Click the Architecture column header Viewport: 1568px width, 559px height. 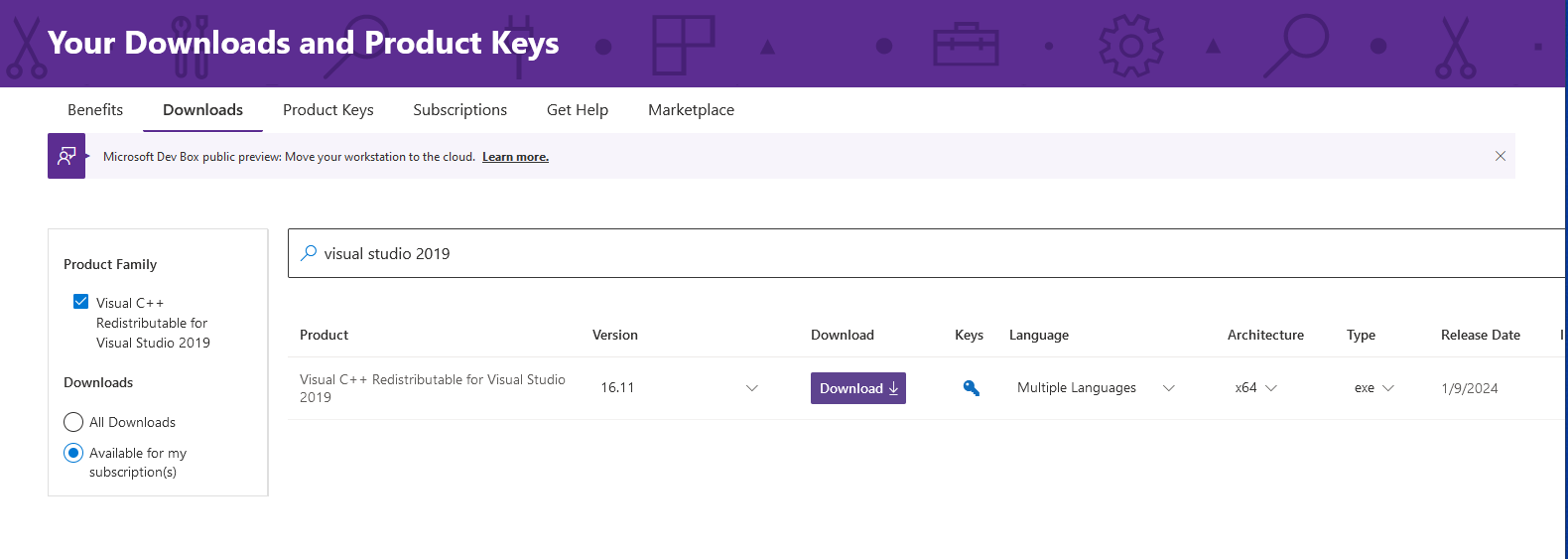tap(1265, 335)
